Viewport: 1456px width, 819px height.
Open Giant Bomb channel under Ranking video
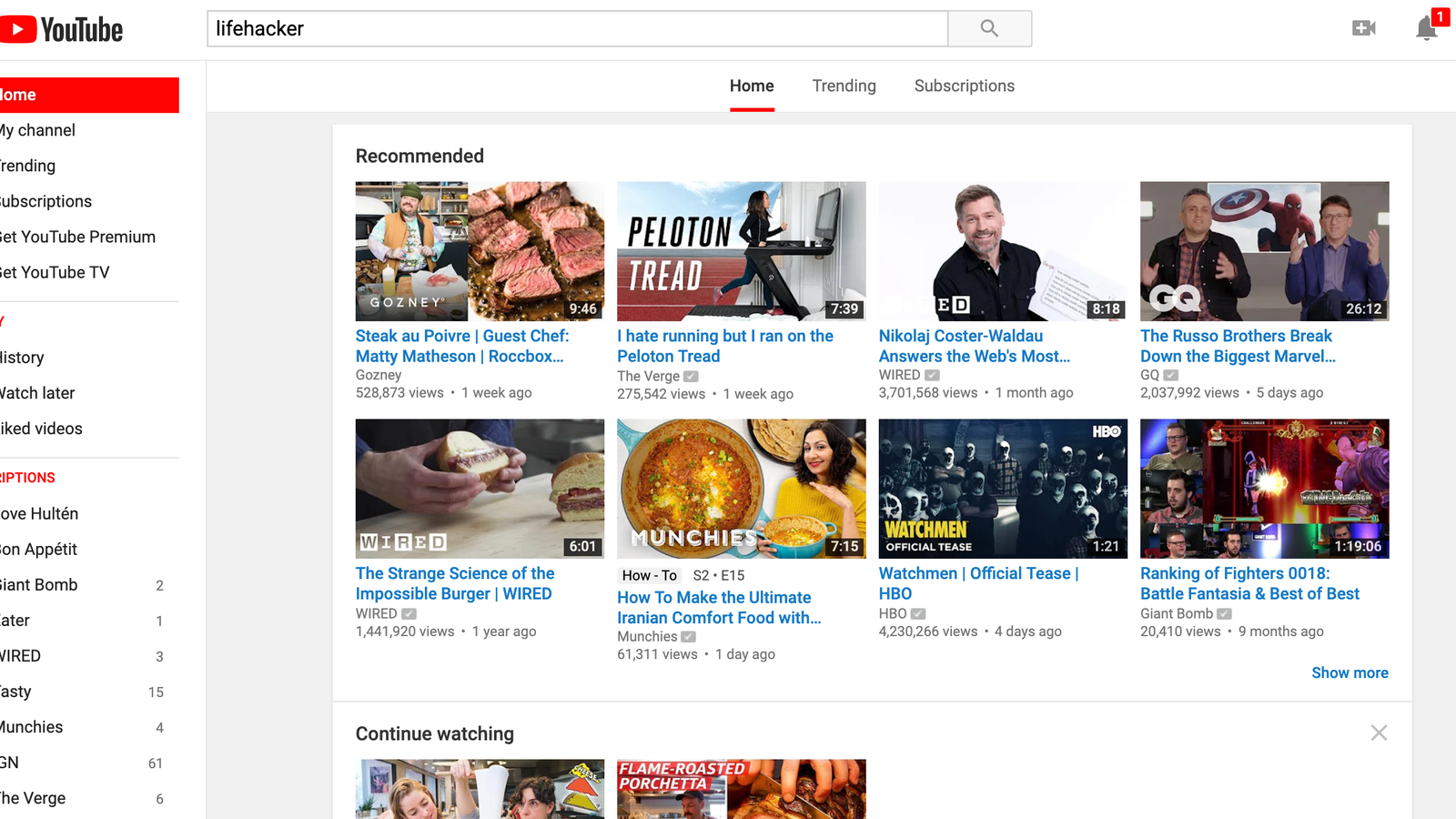point(1177,613)
